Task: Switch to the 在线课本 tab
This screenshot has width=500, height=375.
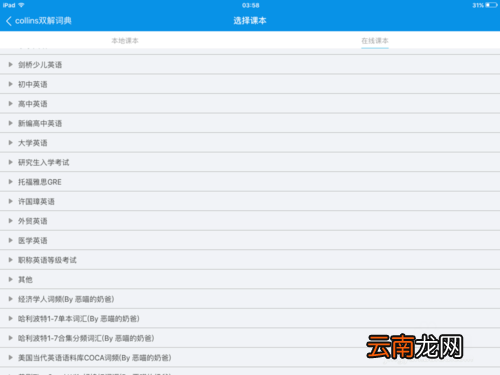Action: pyautogui.click(x=375, y=41)
